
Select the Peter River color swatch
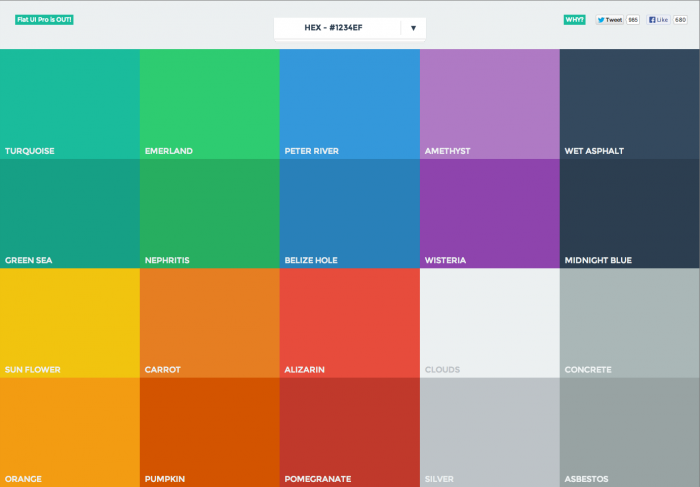coord(350,104)
